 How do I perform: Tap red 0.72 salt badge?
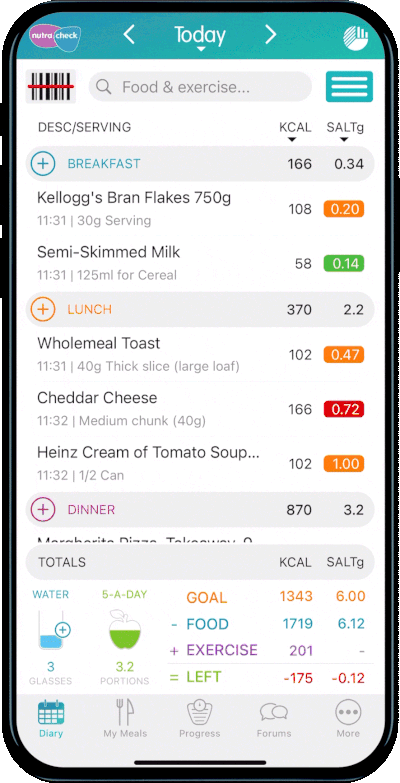(346, 409)
